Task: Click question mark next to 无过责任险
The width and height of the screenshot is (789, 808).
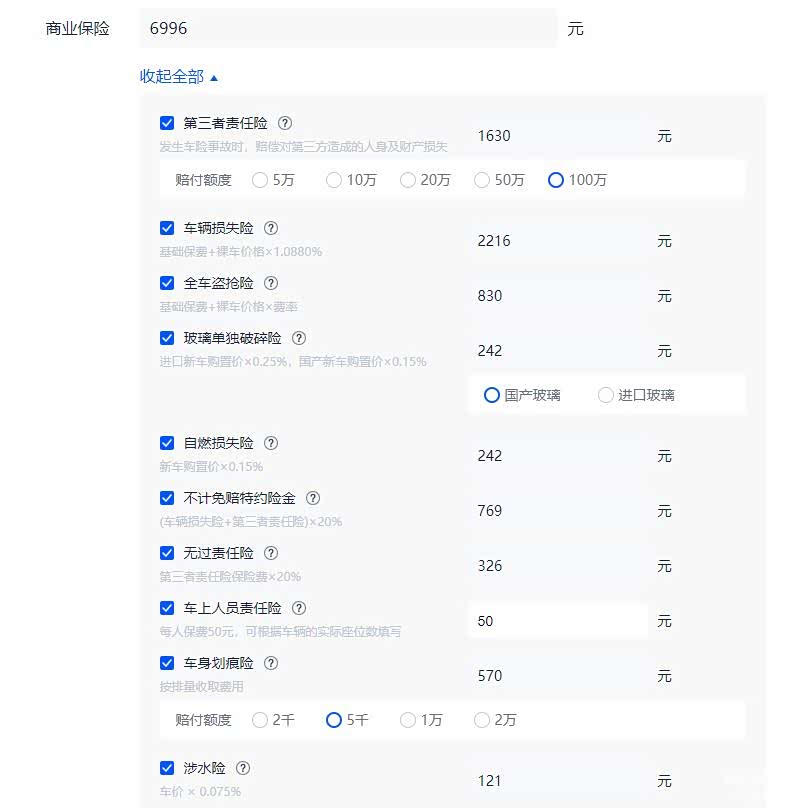Action: point(271,553)
